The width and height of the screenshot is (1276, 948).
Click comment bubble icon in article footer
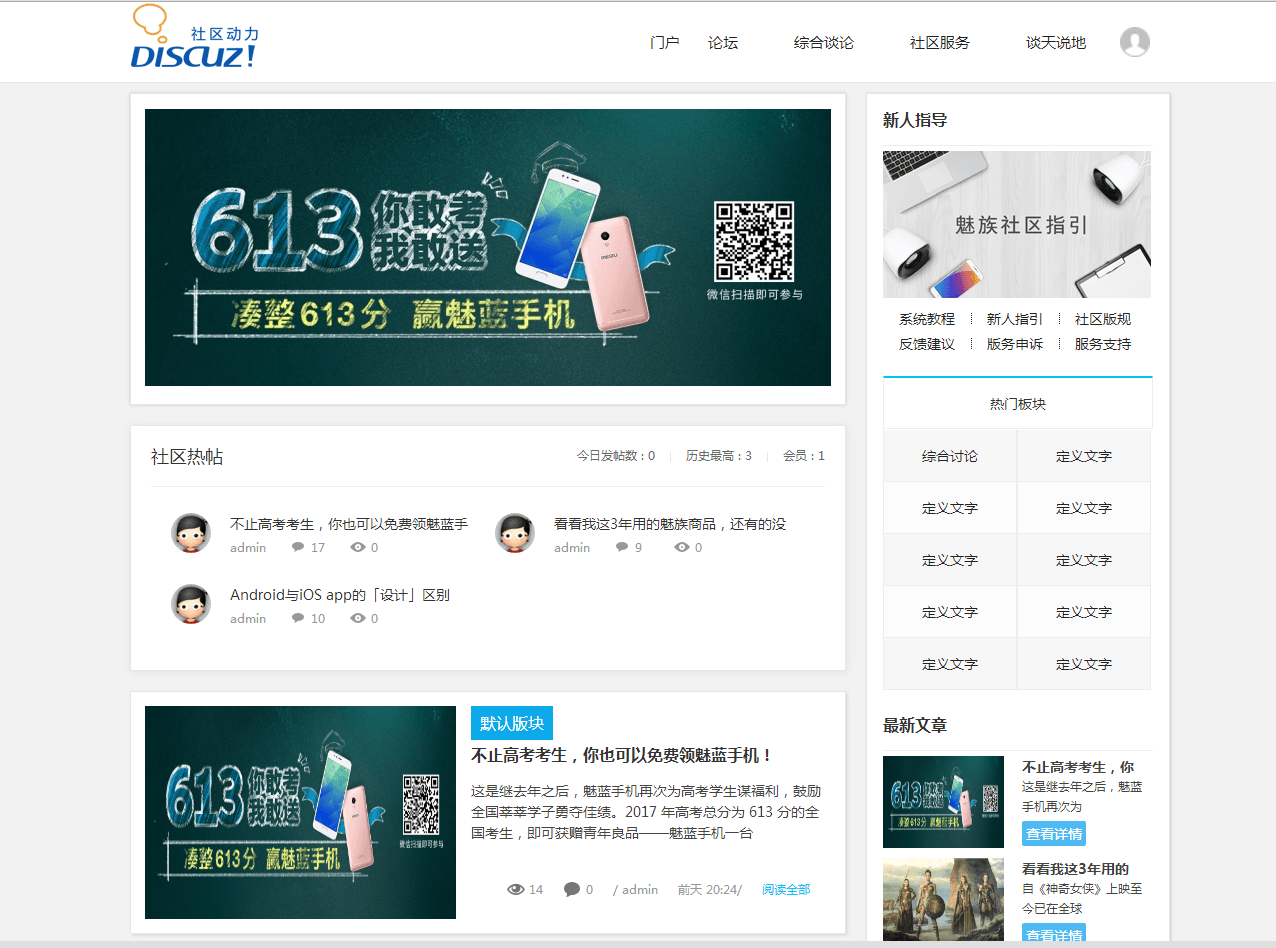click(572, 889)
